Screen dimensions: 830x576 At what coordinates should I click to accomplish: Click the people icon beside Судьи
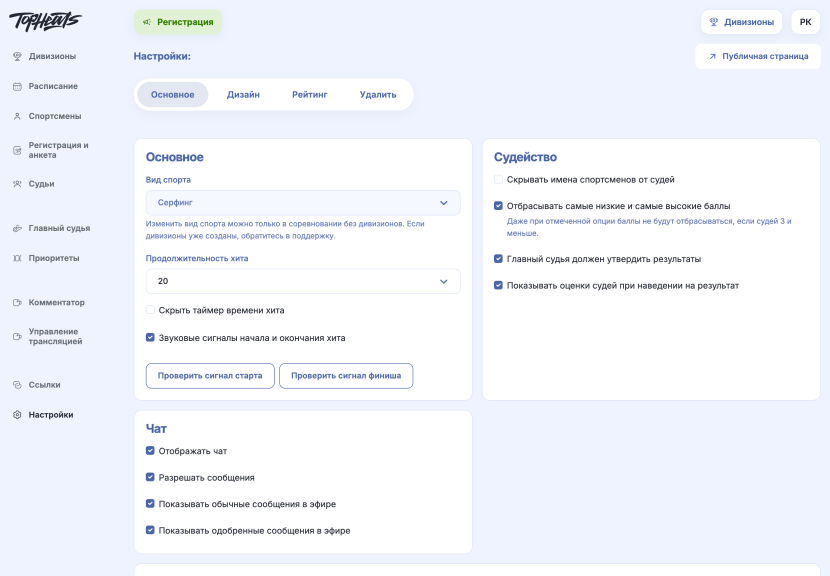point(17,184)
